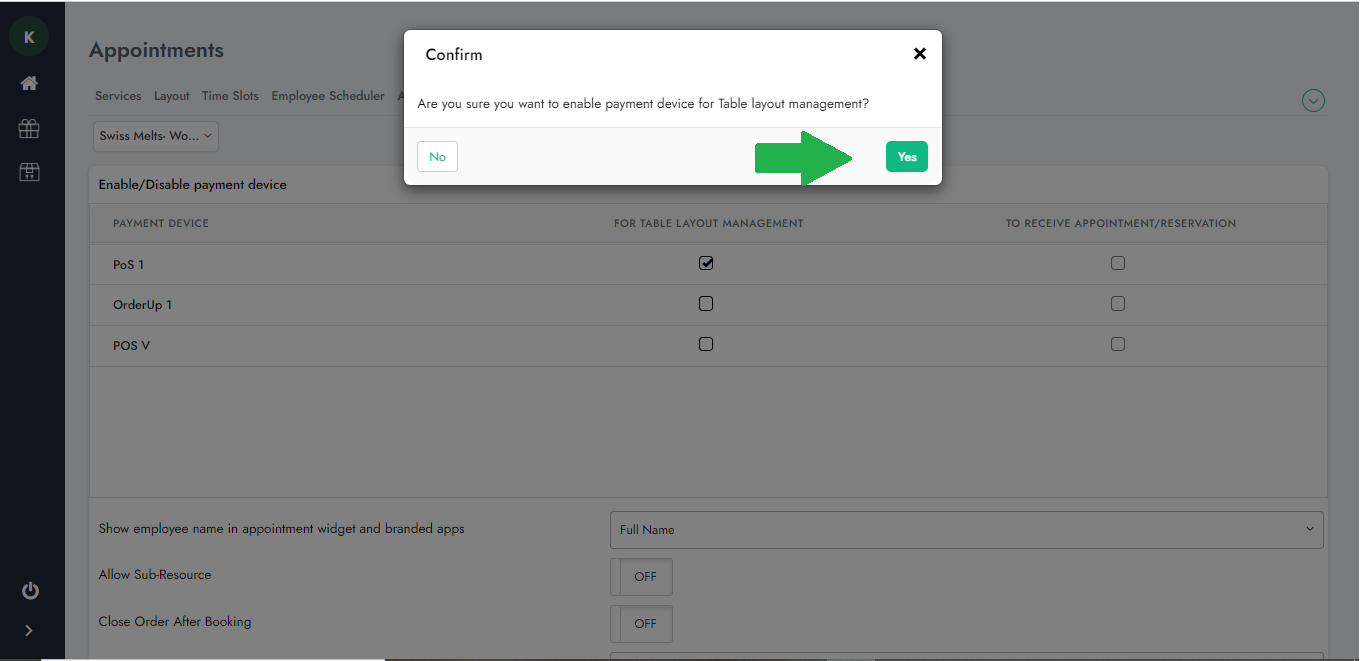Viewport: 1361px width, 661px height.
Task: Toggle Close Order After Booking switch
Action: coord(641,624)
